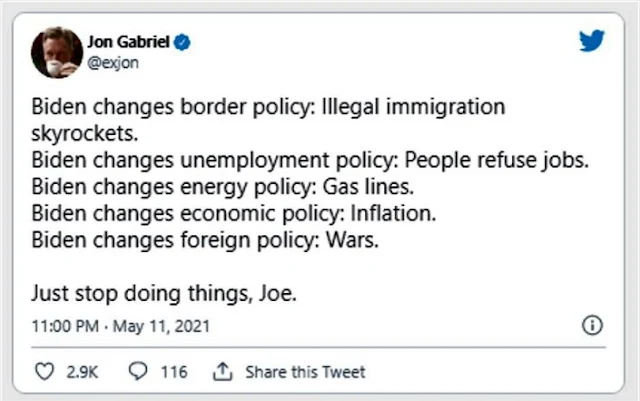Click the foreign policy Wars sentence
This screenshot has width=640, height=401.
(205, 240)
